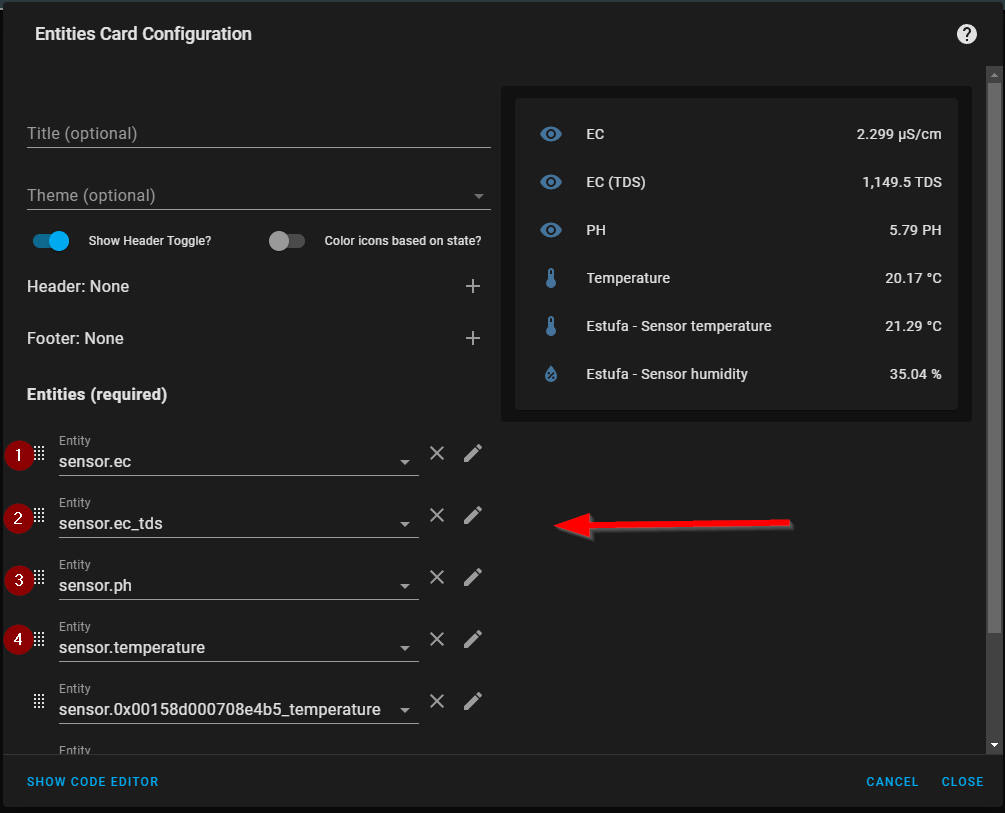Expand the sensor.ec entity dropdown

[405, 462]
